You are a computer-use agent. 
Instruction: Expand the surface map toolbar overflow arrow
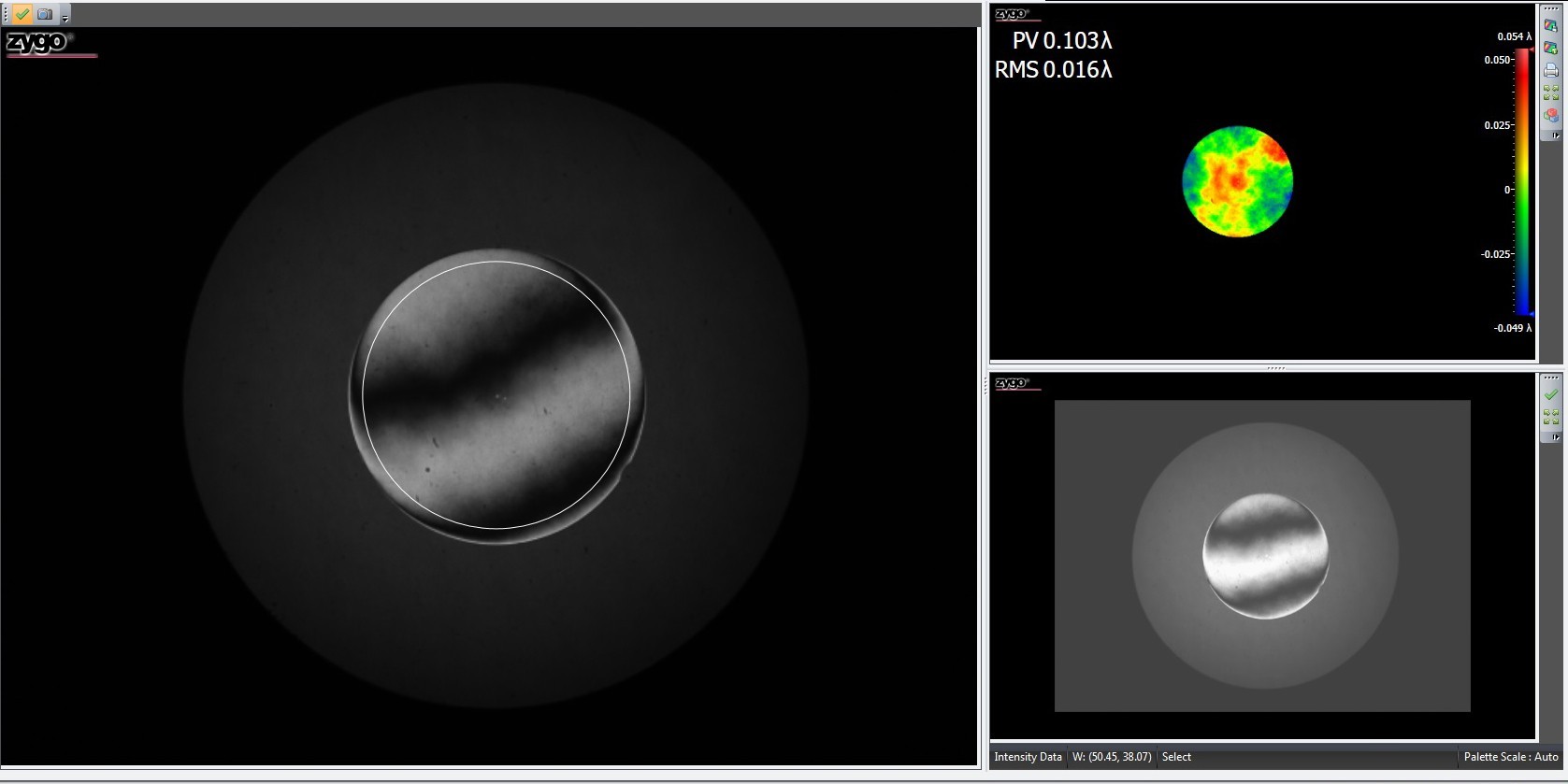1555,135
